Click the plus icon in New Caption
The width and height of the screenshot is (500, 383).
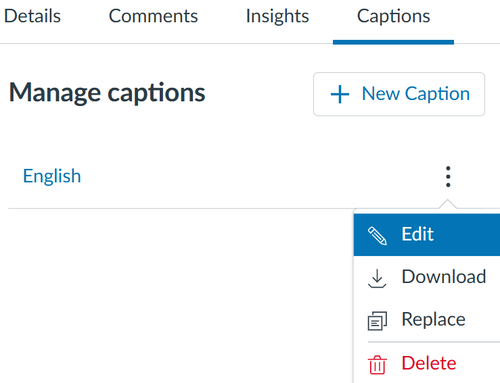point(340,94)
